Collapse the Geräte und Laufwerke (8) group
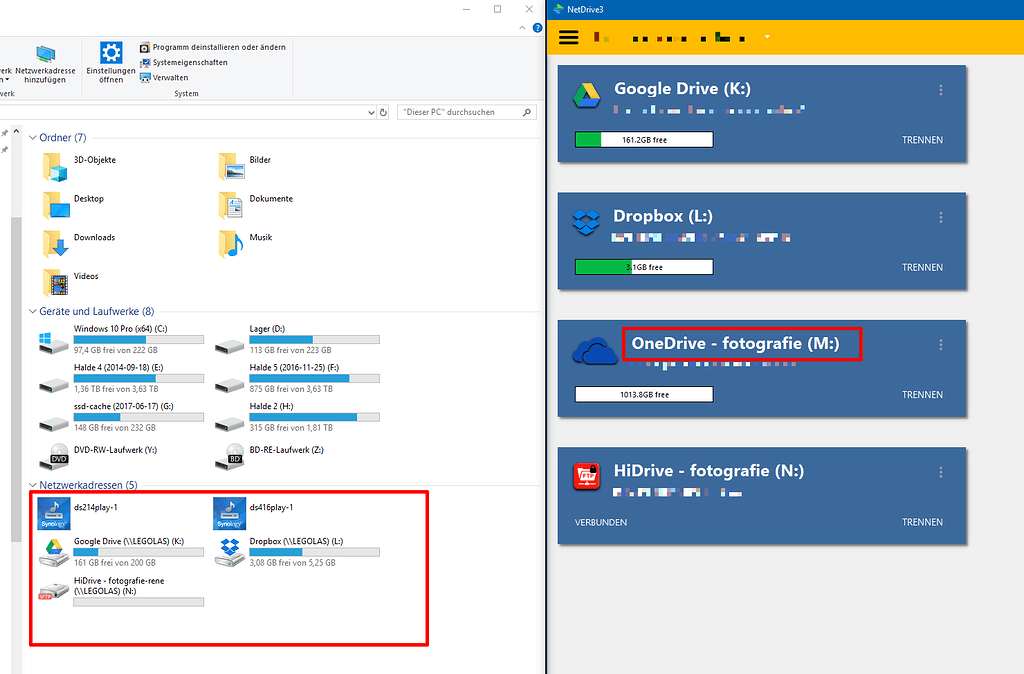The width and height of the screenshot is (1024, 674). pyautogui.click(x=33, y=312)
